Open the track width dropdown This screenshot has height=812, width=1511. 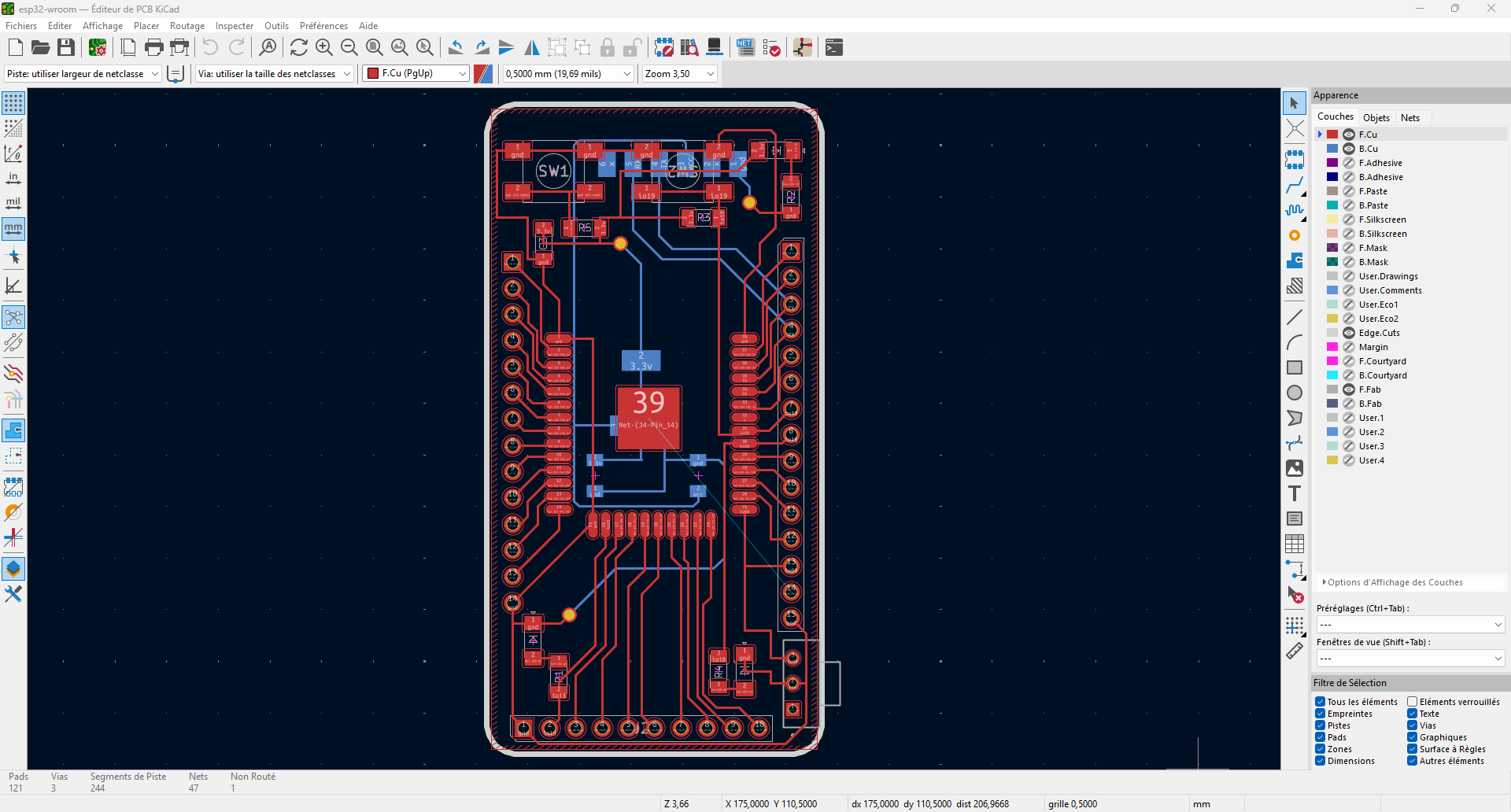pyautogui.click(x=83, y=74)
